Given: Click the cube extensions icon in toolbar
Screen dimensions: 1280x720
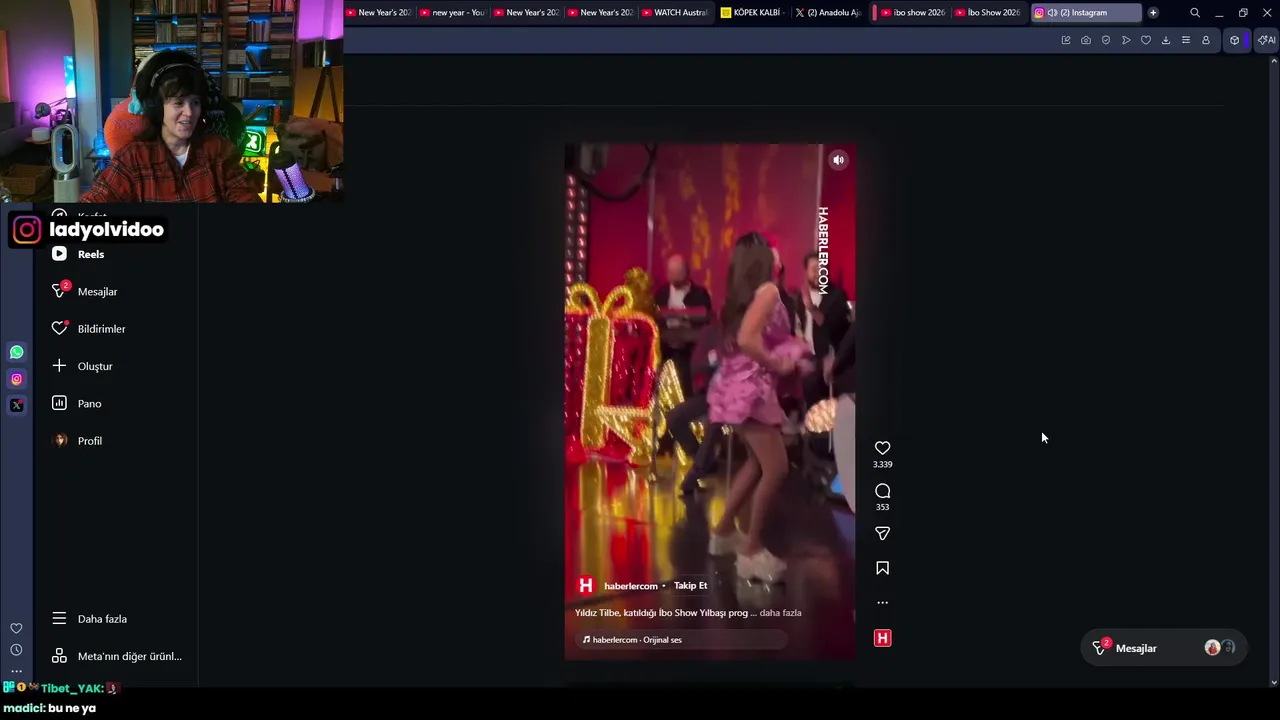Looking at the screenshot, I should [1235, 40].
